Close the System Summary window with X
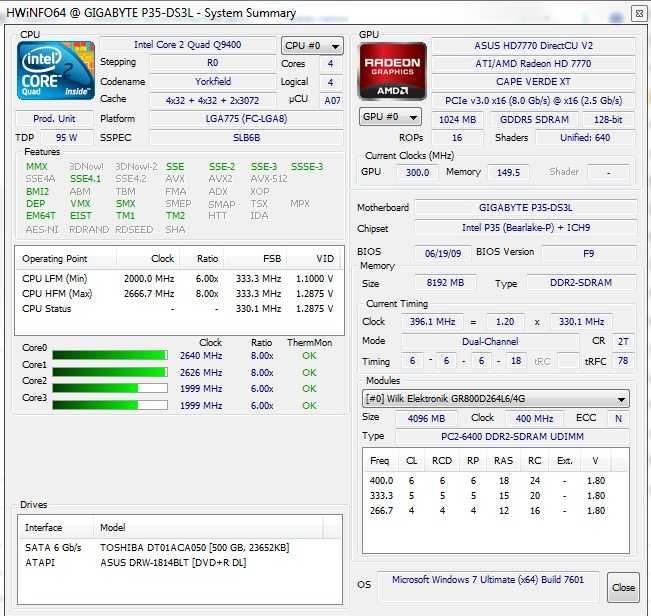The image size is (651, 616). point(640,14)
